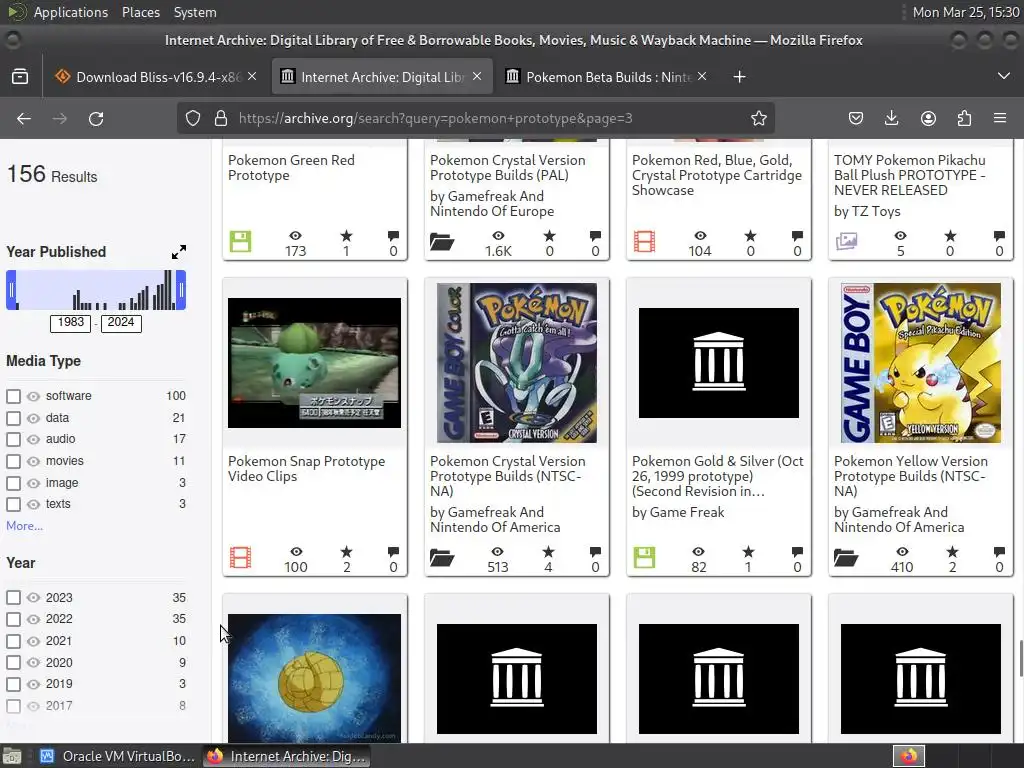
Task: Open tracking protection shield icon
Action: pyautogui.click(x=193, y=118)
